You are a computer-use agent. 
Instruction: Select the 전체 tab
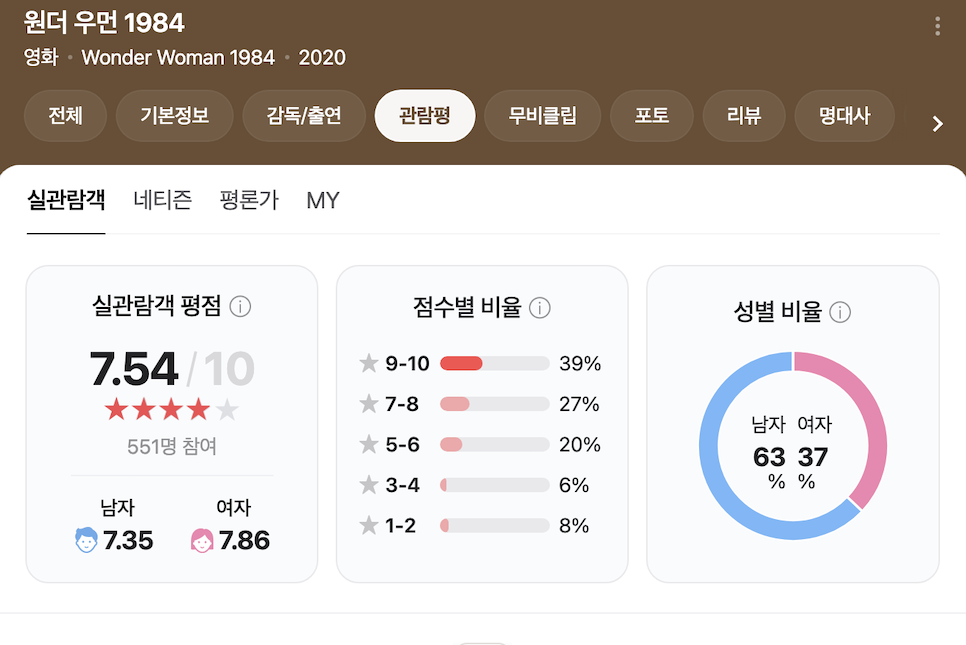point(65,116)
